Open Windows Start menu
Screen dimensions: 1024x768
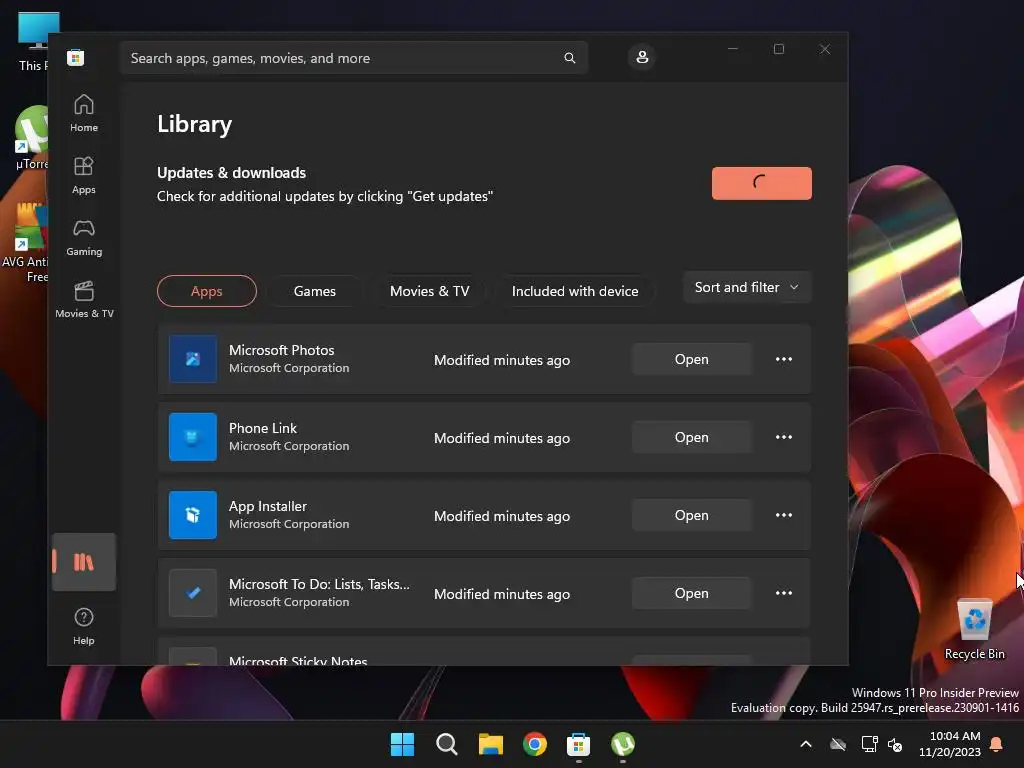(x=402, y=744)
